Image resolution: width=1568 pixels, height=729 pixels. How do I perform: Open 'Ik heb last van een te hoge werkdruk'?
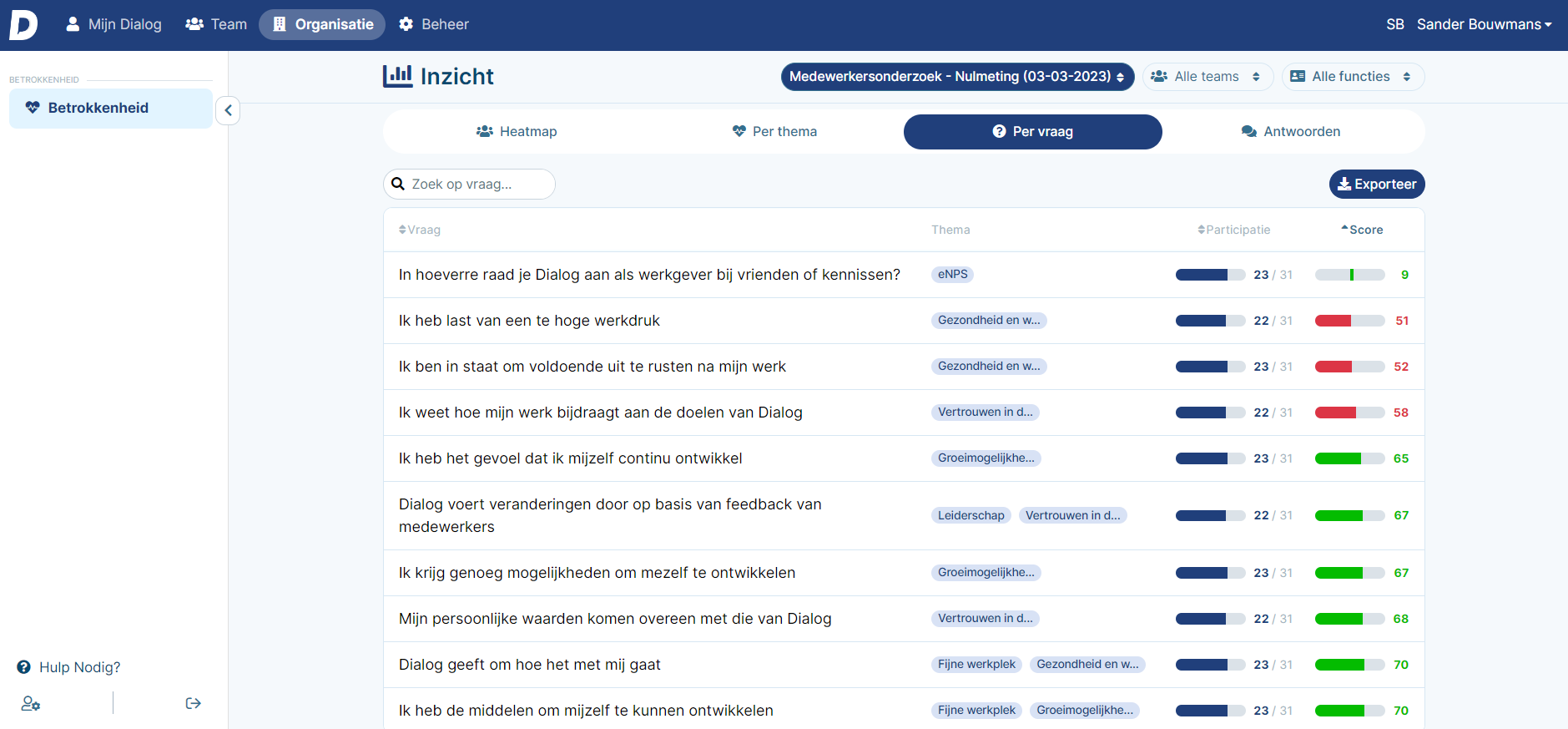[529, 321]
